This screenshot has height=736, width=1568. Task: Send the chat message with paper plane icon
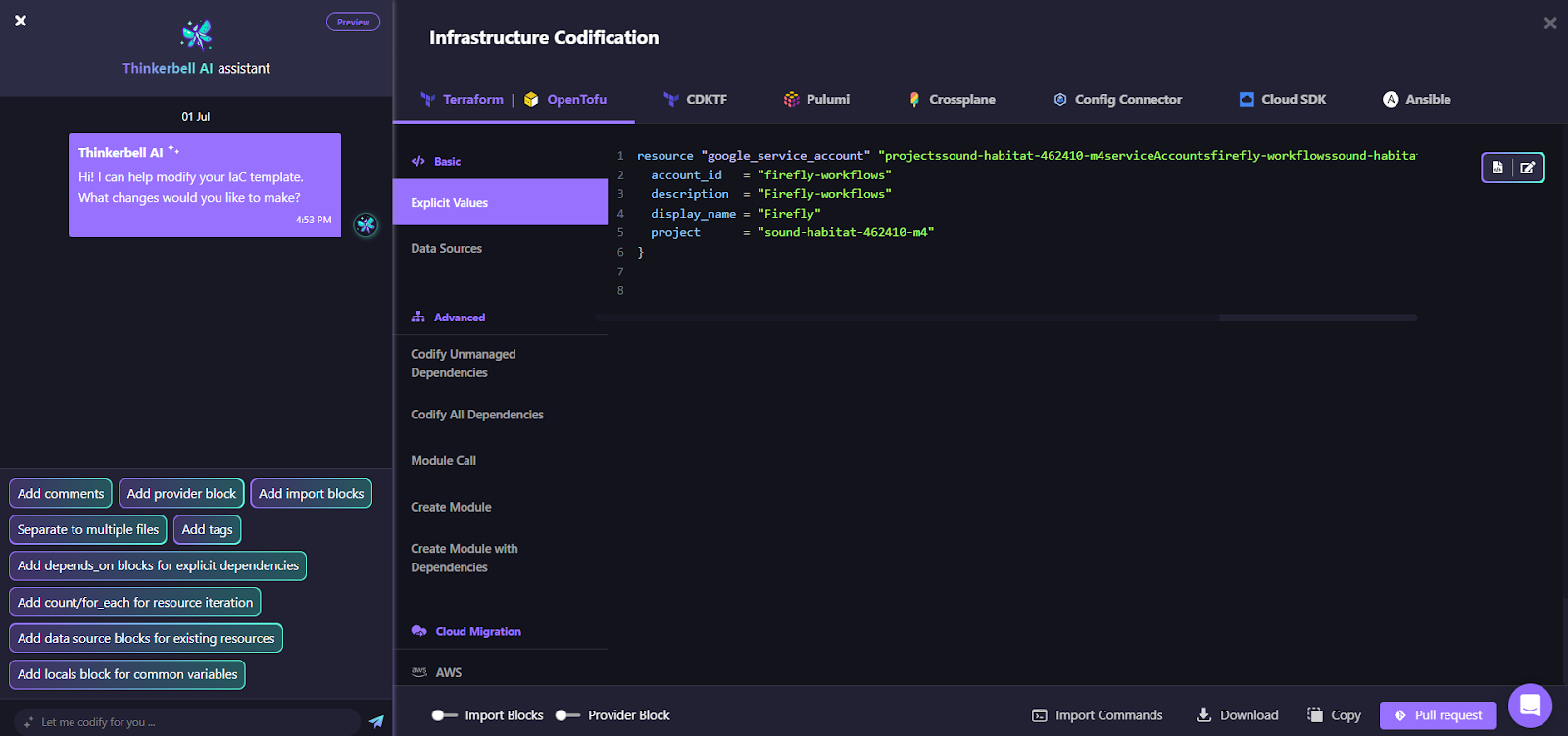376,721
